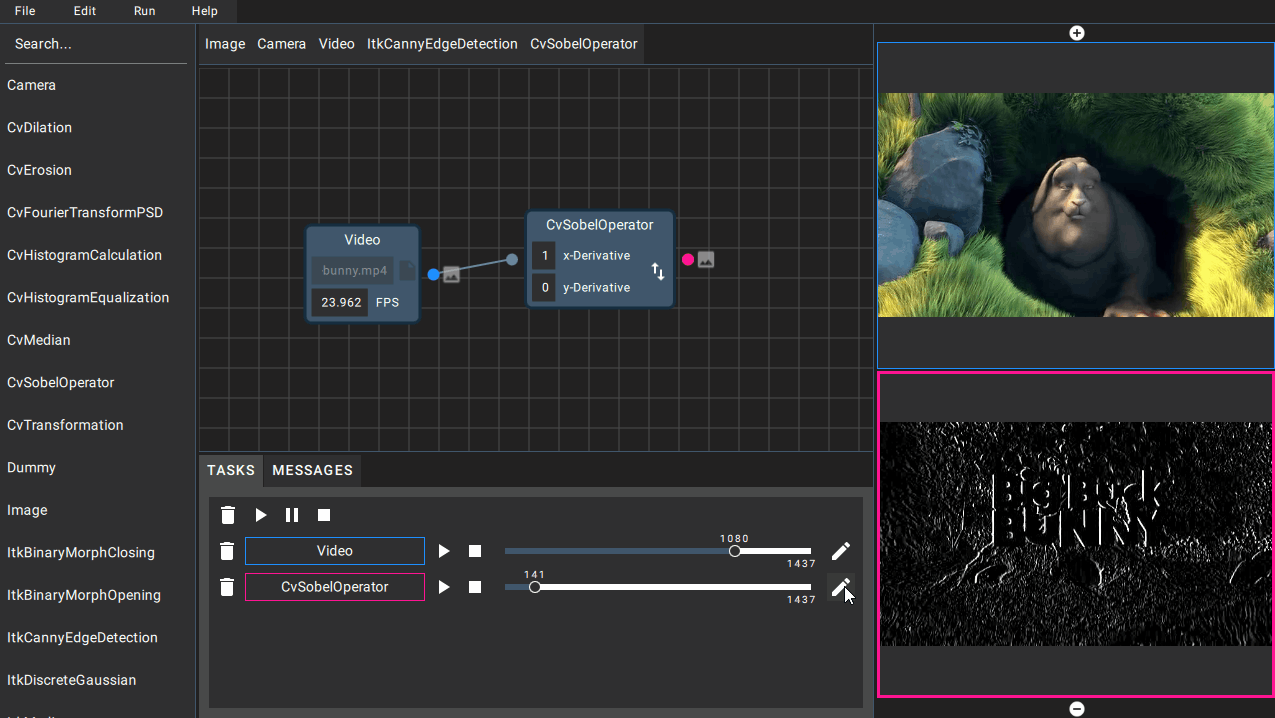Open the Run menu

click(x=144, y=11)
